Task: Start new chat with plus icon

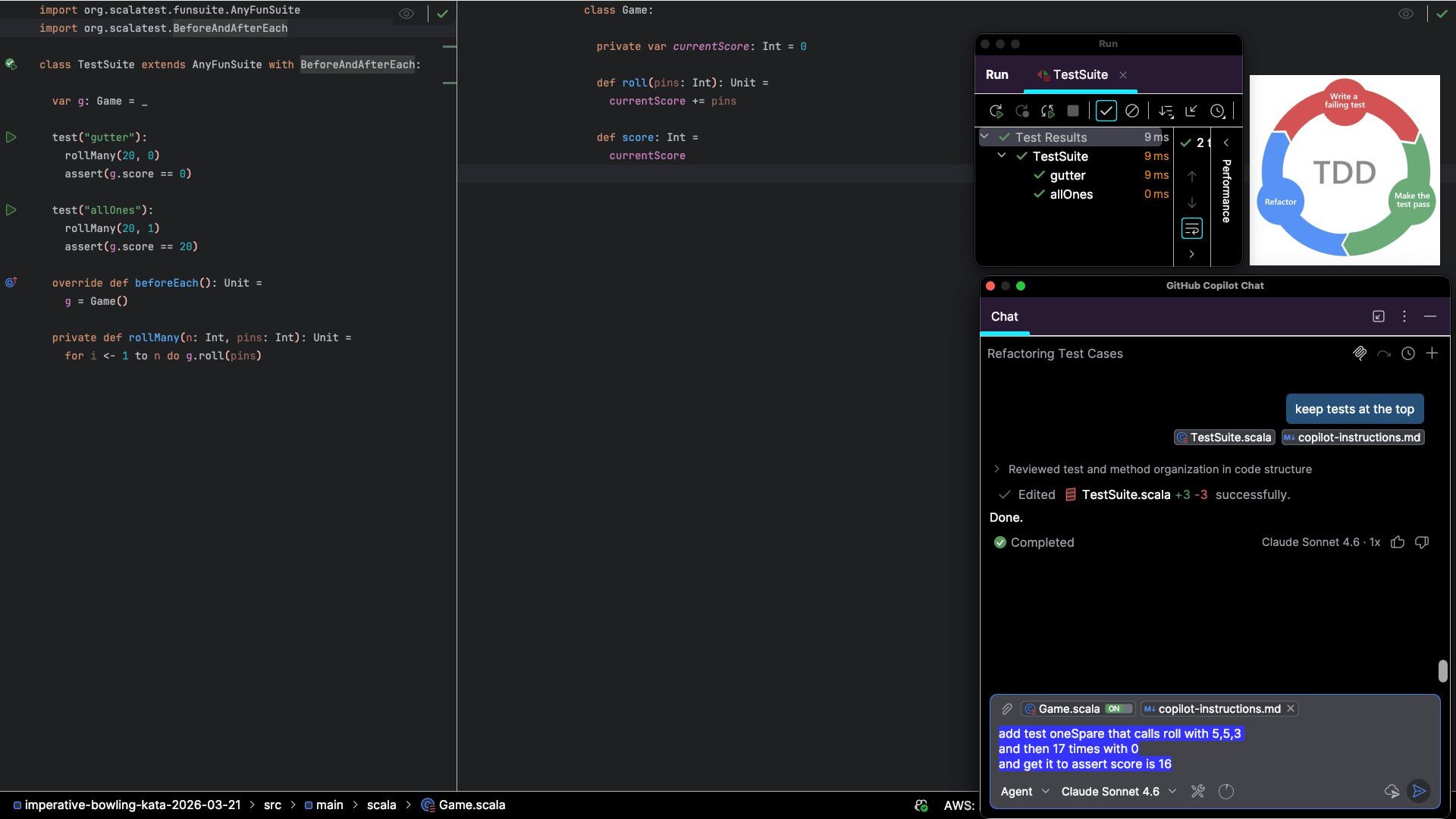Action: click(x=1432, y=353)
